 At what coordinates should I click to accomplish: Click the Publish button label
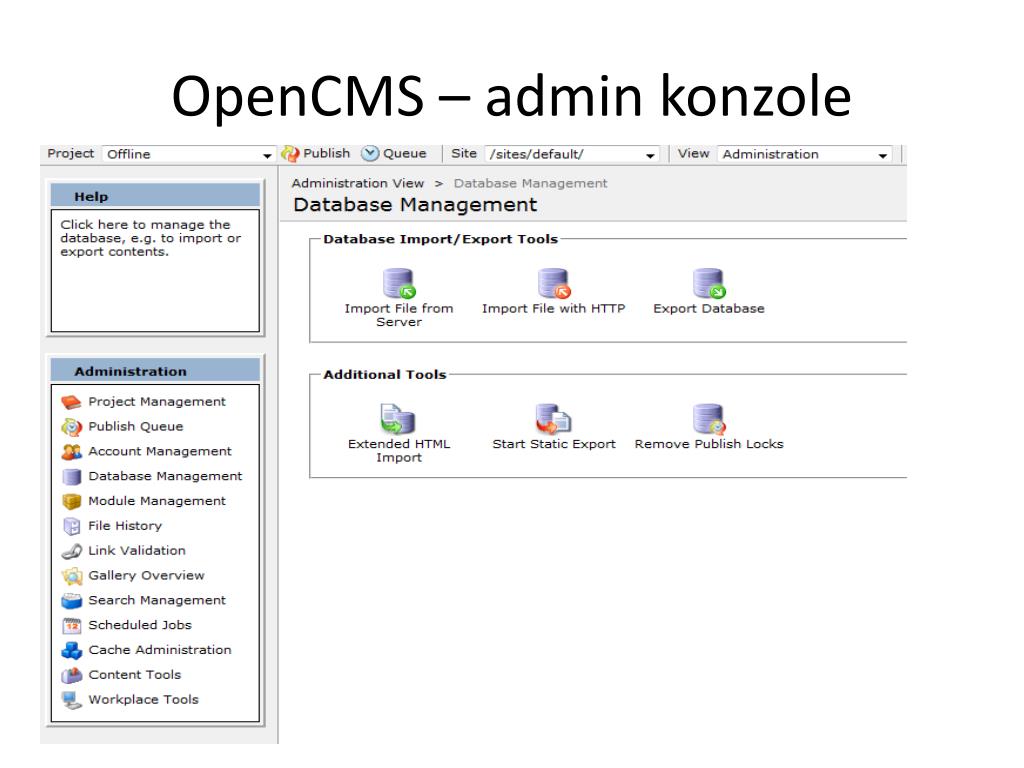tap(327, 153)
